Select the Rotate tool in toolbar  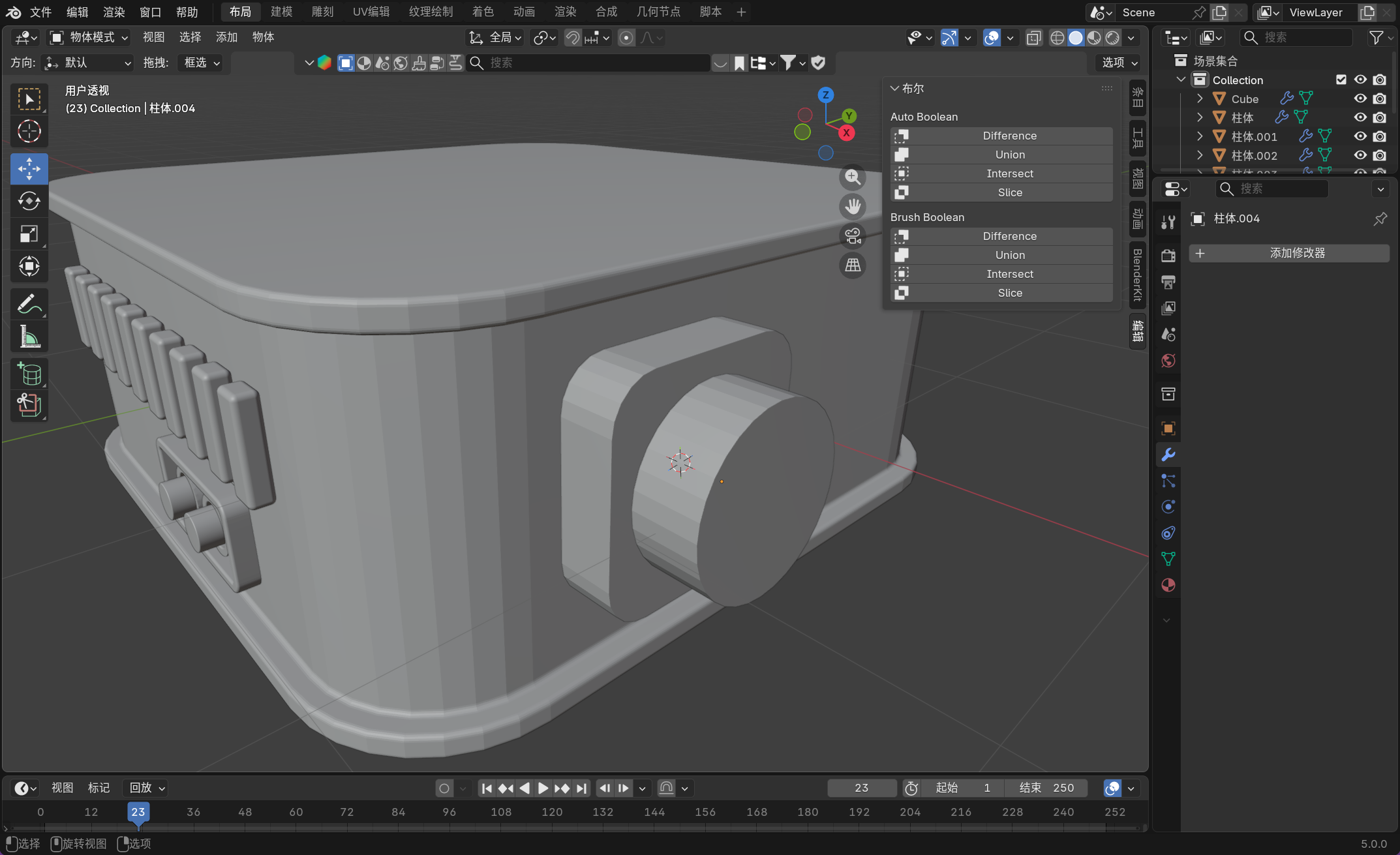tap(29, 201)
